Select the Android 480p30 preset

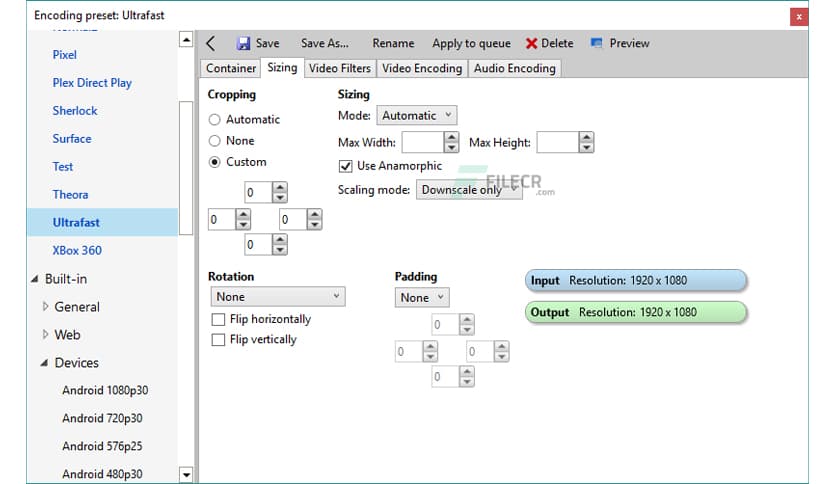(102, 474)
